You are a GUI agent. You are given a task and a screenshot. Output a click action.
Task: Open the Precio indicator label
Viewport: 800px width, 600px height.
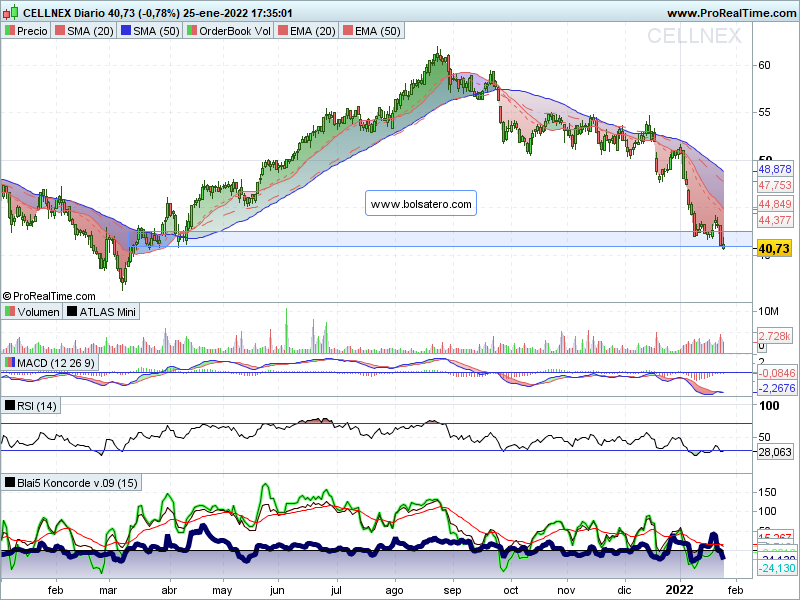(27, 31)
